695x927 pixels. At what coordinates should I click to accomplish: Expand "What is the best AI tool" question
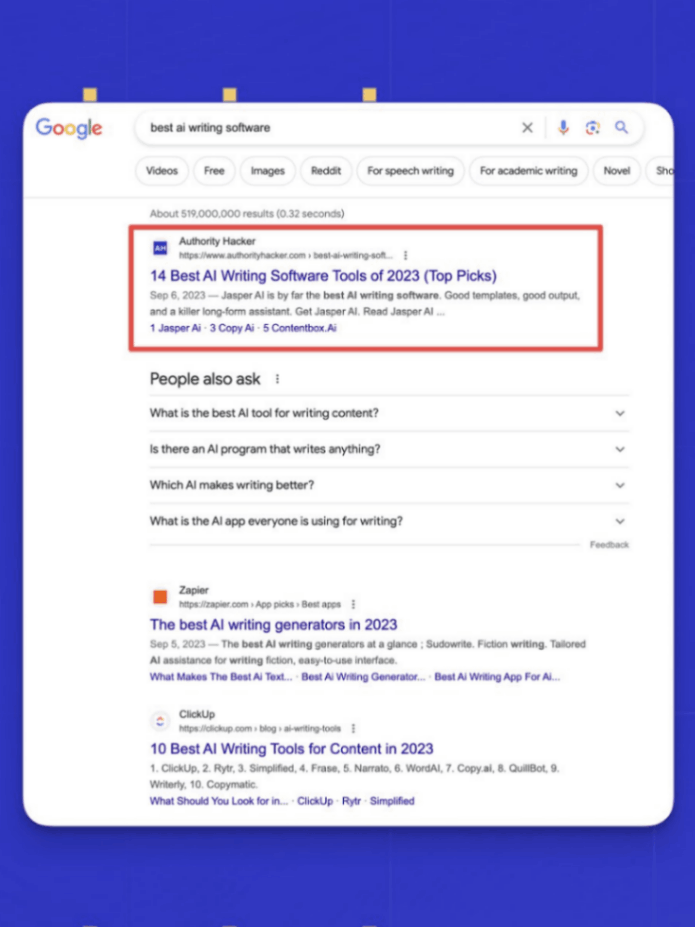620,413
